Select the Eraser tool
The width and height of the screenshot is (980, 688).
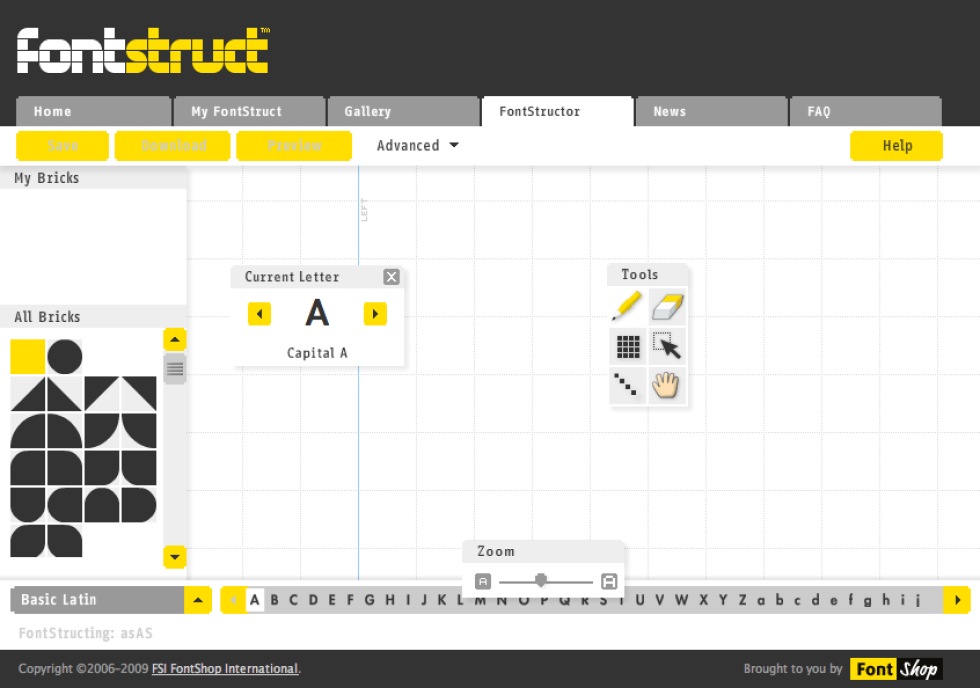(x=667, y=307)
